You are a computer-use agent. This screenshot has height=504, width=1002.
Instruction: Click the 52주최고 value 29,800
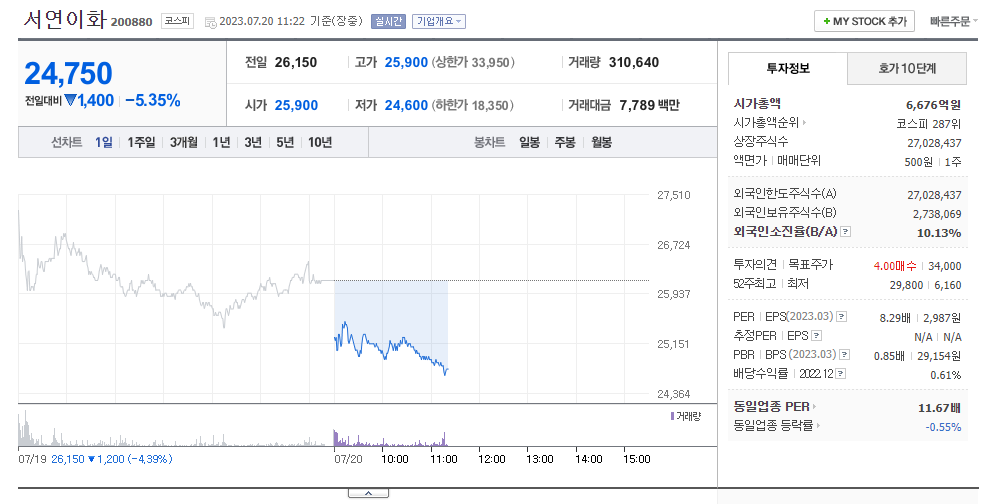click(906, 285)
